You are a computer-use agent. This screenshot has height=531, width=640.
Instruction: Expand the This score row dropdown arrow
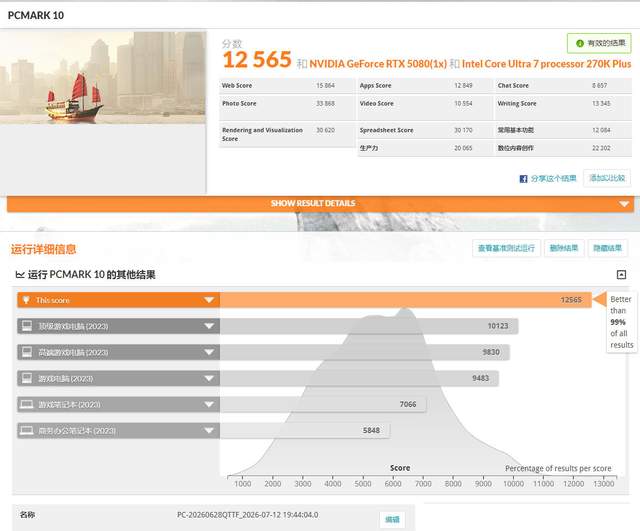(x=209, y=300)
